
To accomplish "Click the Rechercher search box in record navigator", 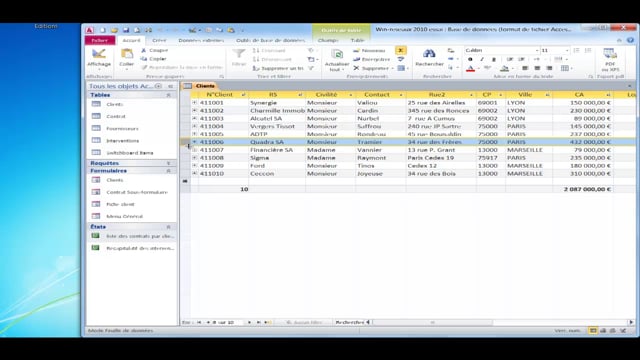I will click(x=349, y=322).
